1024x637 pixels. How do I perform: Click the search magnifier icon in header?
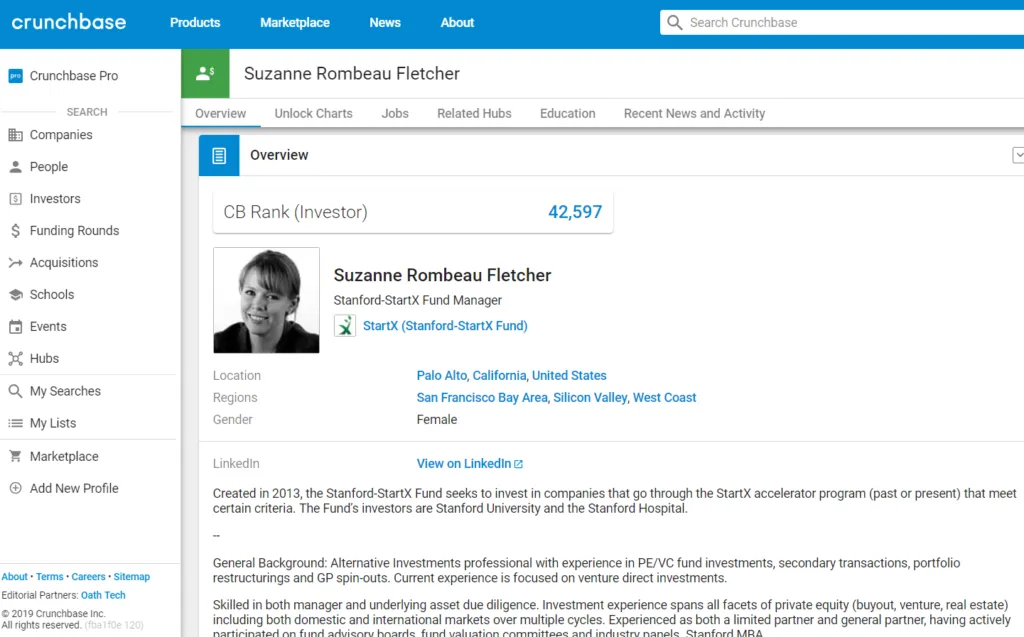tap(675, 23)
